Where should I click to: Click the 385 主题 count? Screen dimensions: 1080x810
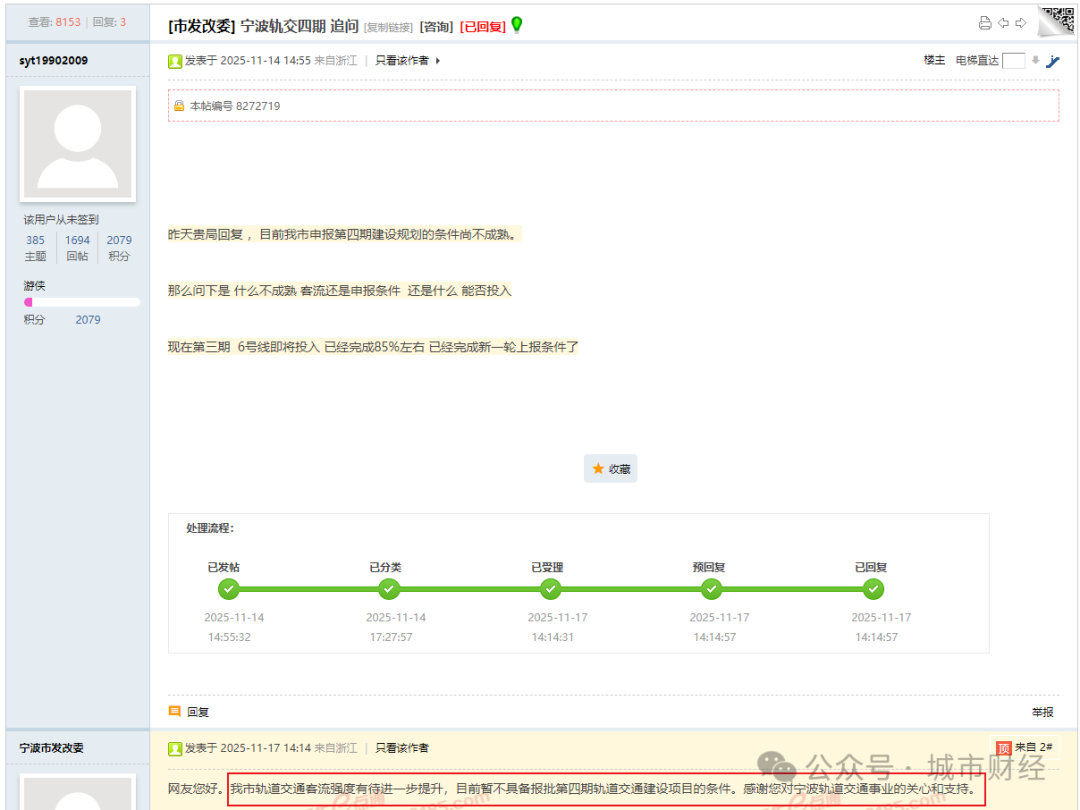click(35, 248)
